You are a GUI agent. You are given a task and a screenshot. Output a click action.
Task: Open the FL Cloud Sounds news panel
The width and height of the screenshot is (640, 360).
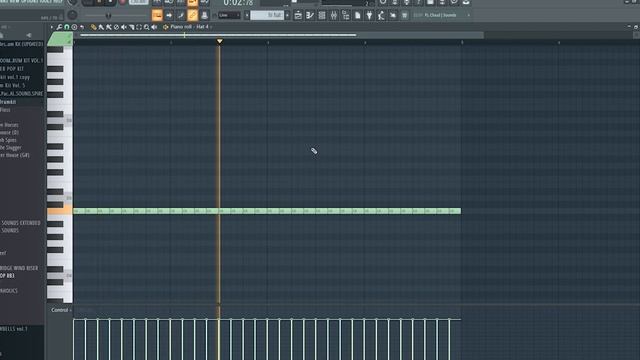[x=440, y=15]
